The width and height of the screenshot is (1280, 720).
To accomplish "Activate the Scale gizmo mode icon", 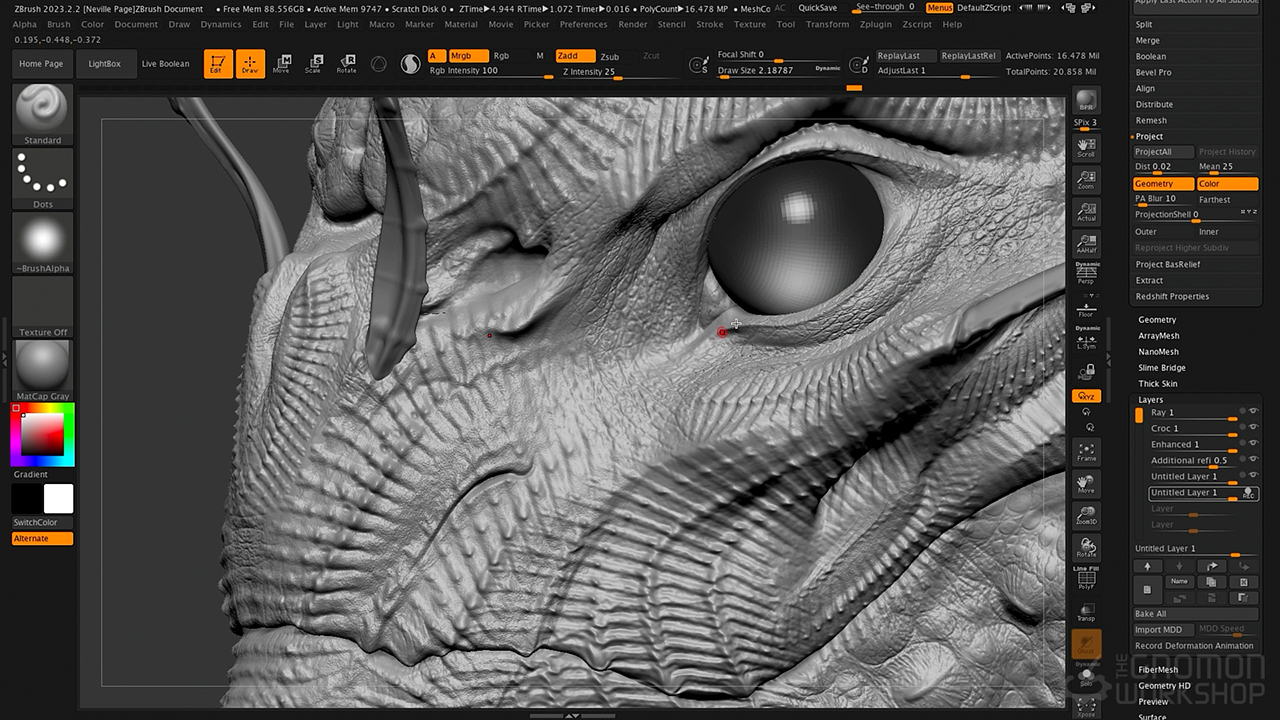I will 314,64.
